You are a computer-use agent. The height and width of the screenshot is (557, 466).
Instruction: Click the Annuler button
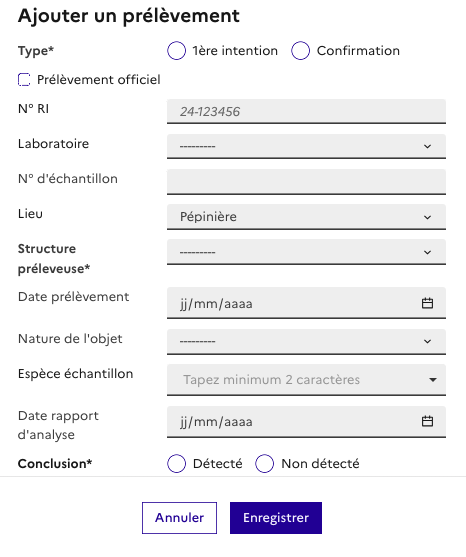click(x=179, y=518)
